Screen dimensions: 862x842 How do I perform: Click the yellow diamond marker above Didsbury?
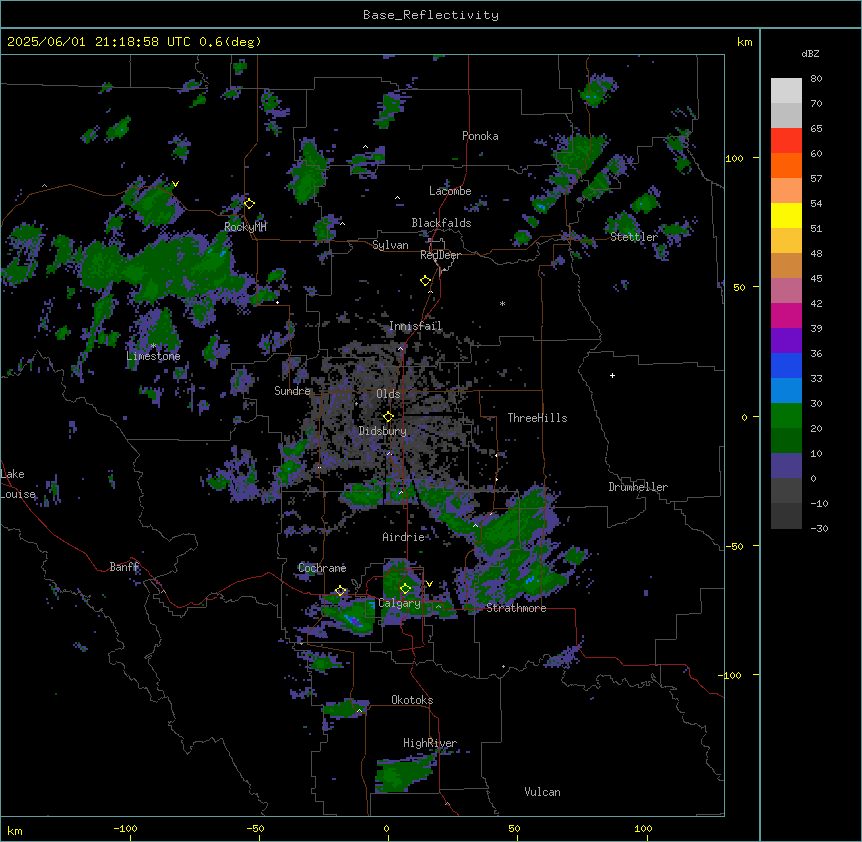tap(388, 416)
